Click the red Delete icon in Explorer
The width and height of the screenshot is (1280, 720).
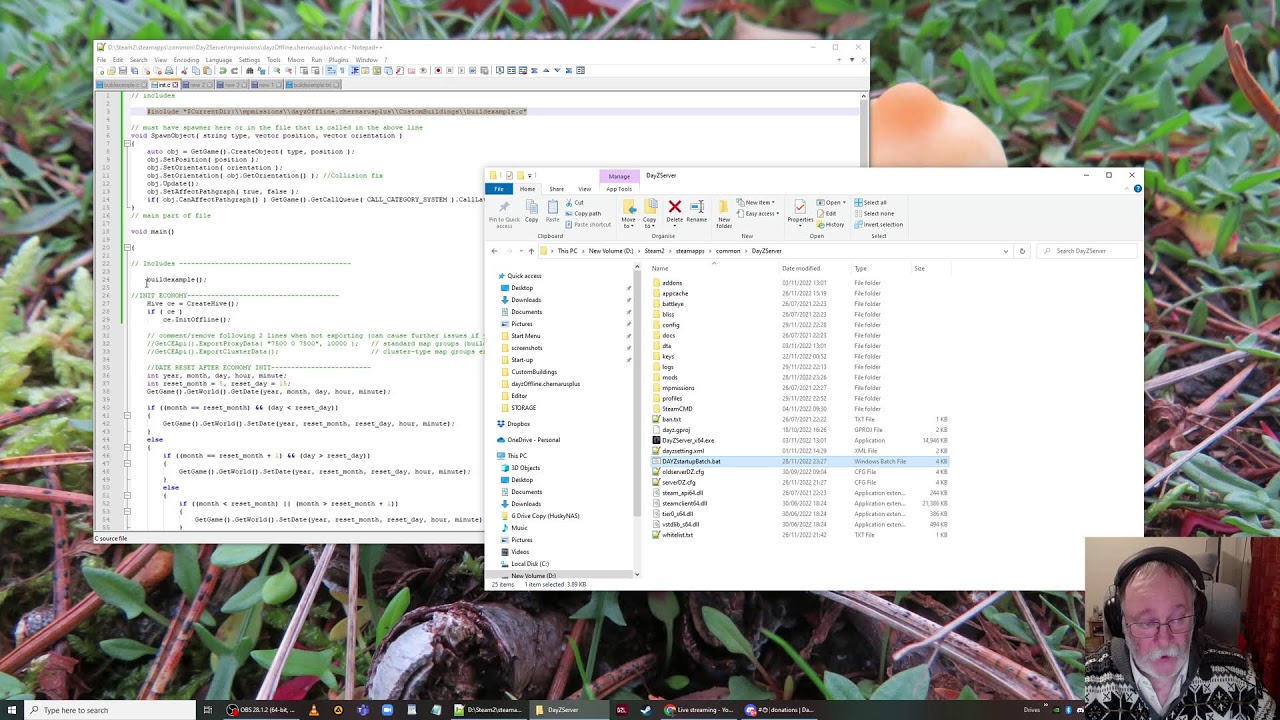click(675, 207)
